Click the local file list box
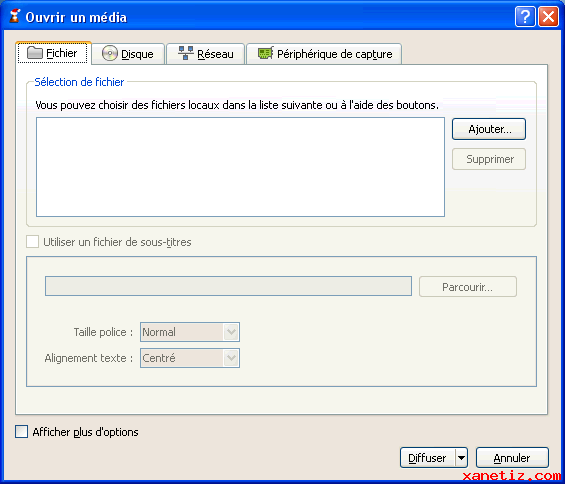Viewport: 565px width, 484px height. (x=240, y=167)
